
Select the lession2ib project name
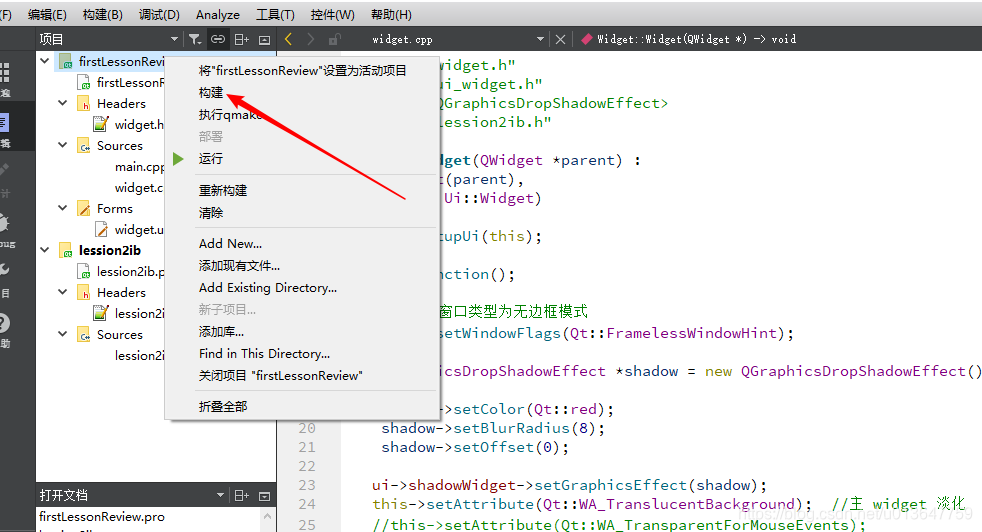pos(110,250)
